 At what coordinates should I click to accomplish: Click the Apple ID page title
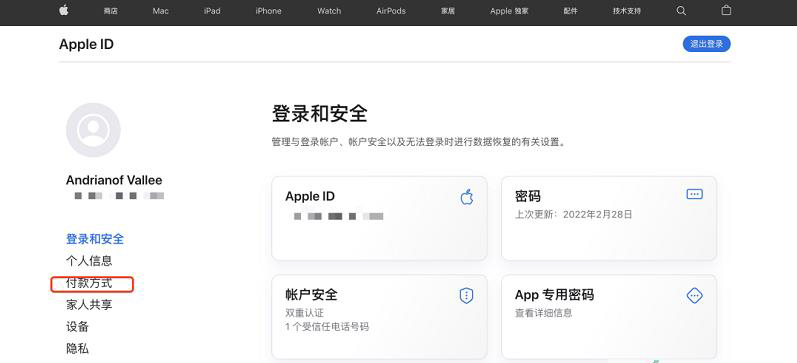pyautogui.click(x=86, y=45)
